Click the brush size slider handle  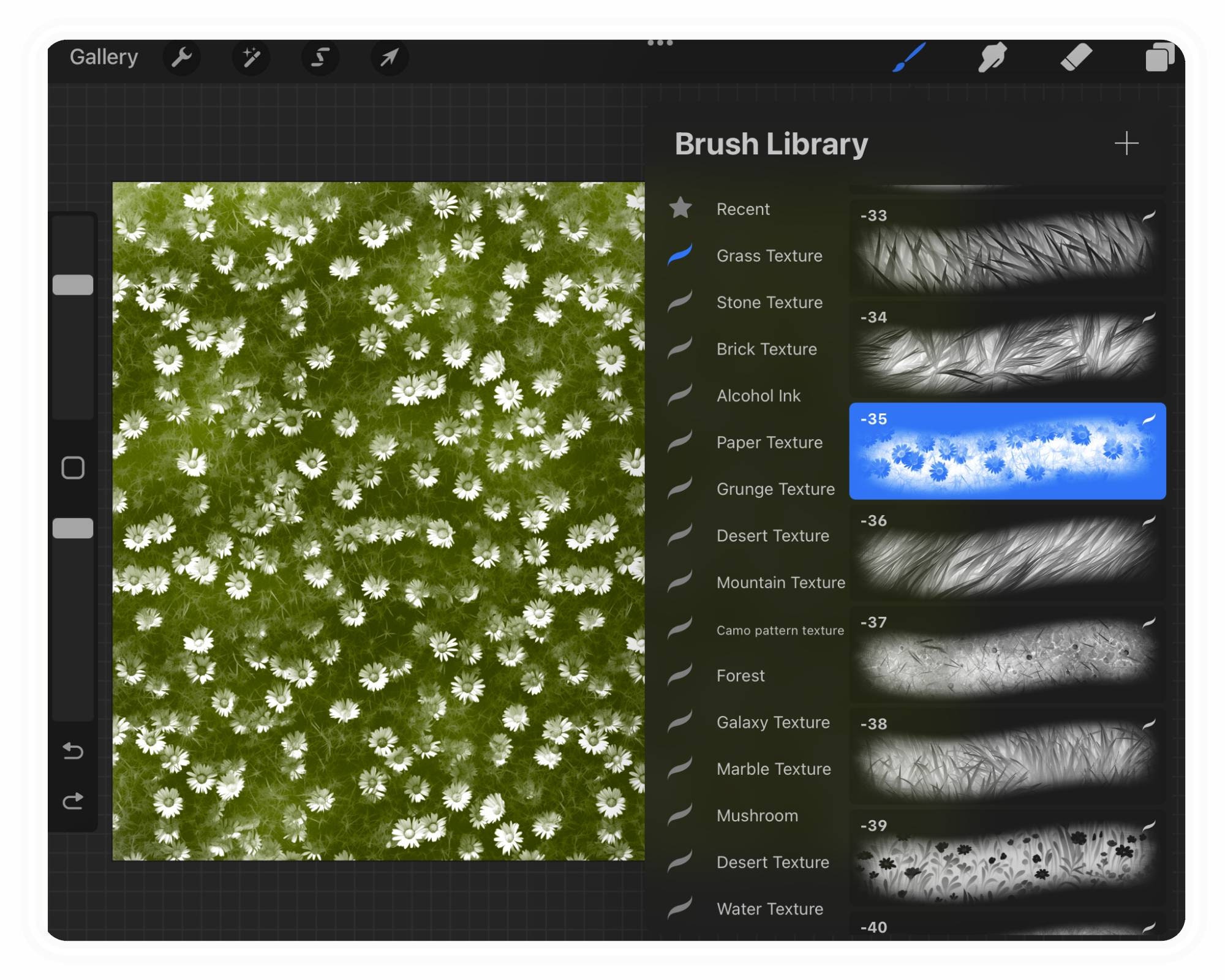click(73, 285)
